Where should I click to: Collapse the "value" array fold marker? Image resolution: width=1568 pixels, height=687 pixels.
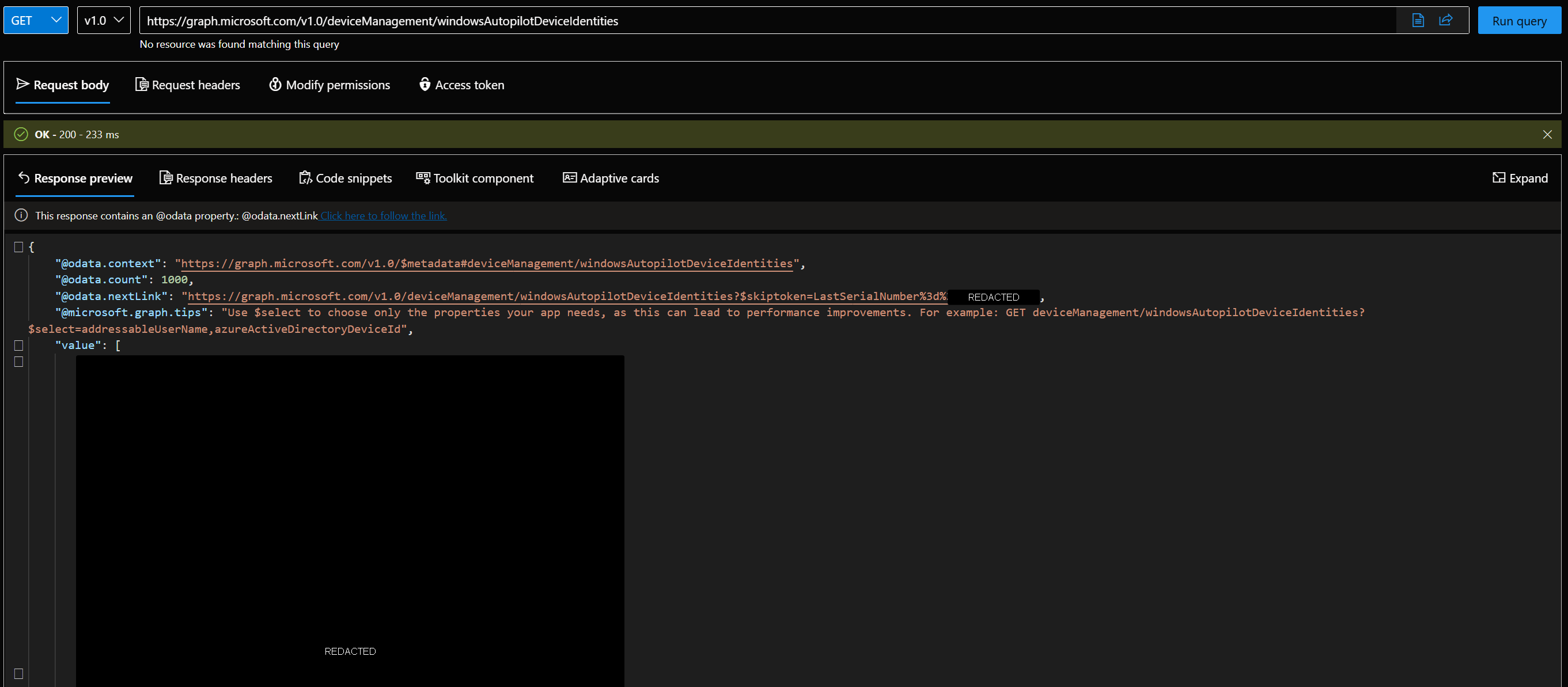pos(19,346)
